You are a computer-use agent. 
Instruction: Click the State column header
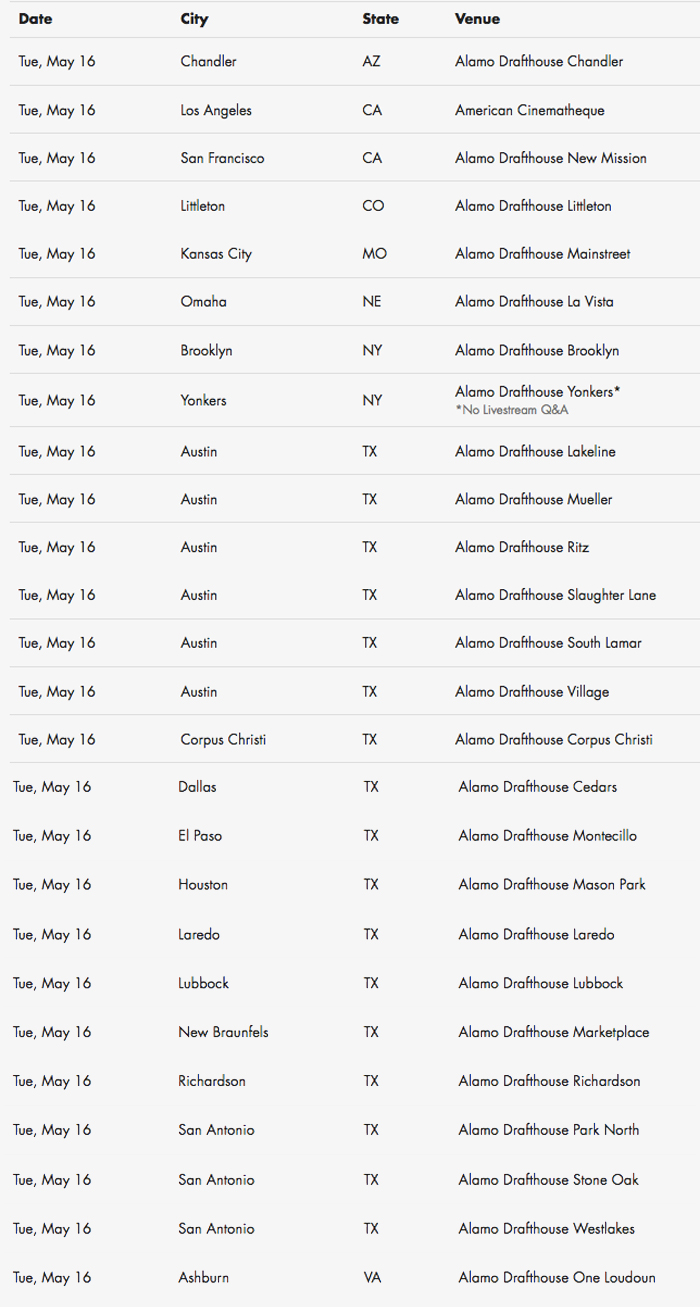click(x=378, y=19)
